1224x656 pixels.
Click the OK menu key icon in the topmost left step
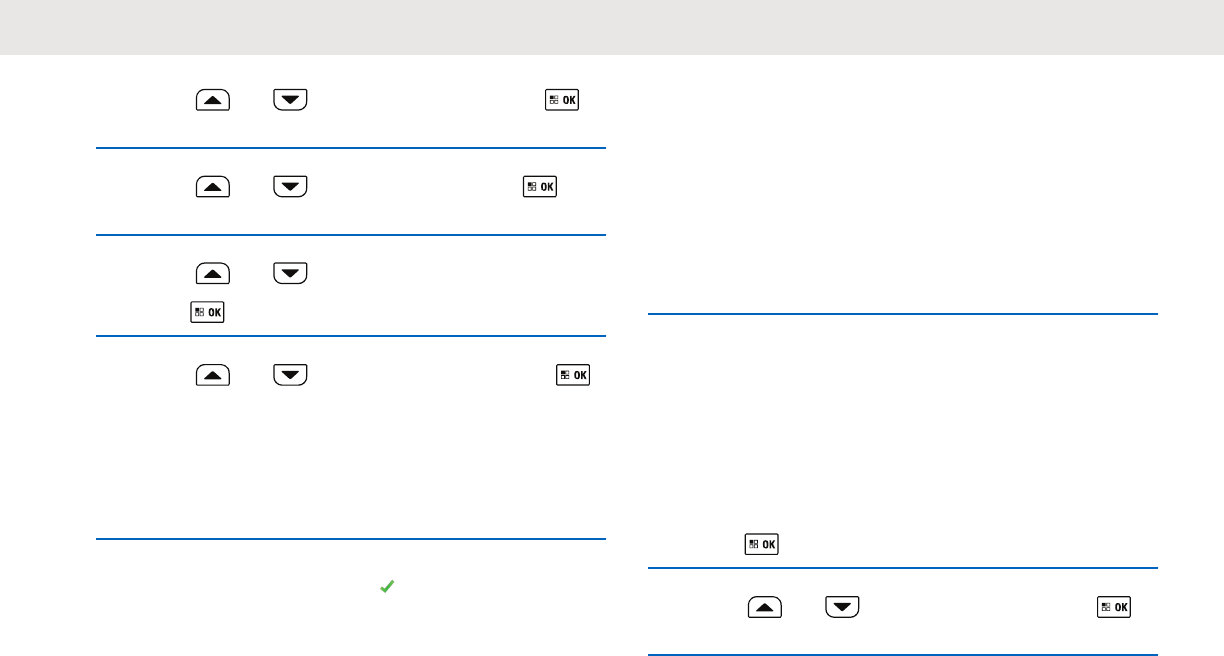coord(562,100)
